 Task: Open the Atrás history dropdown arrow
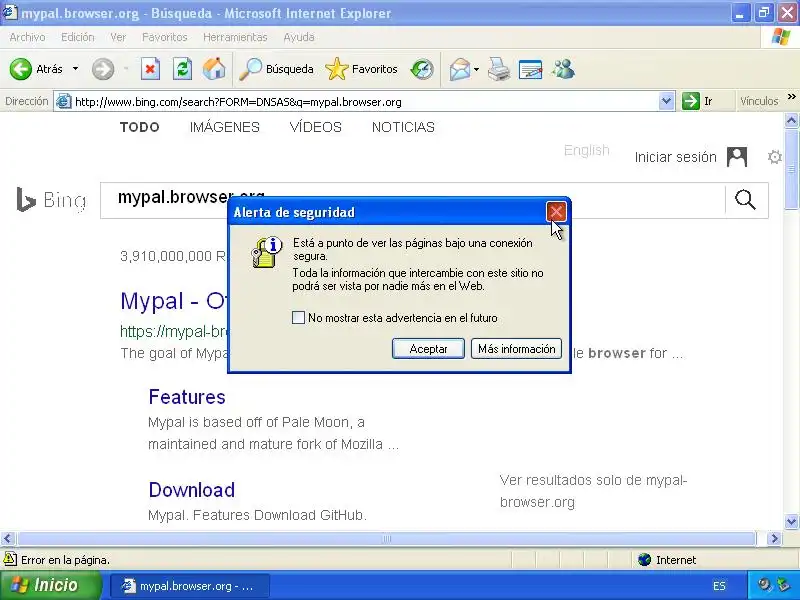point(76,69)
